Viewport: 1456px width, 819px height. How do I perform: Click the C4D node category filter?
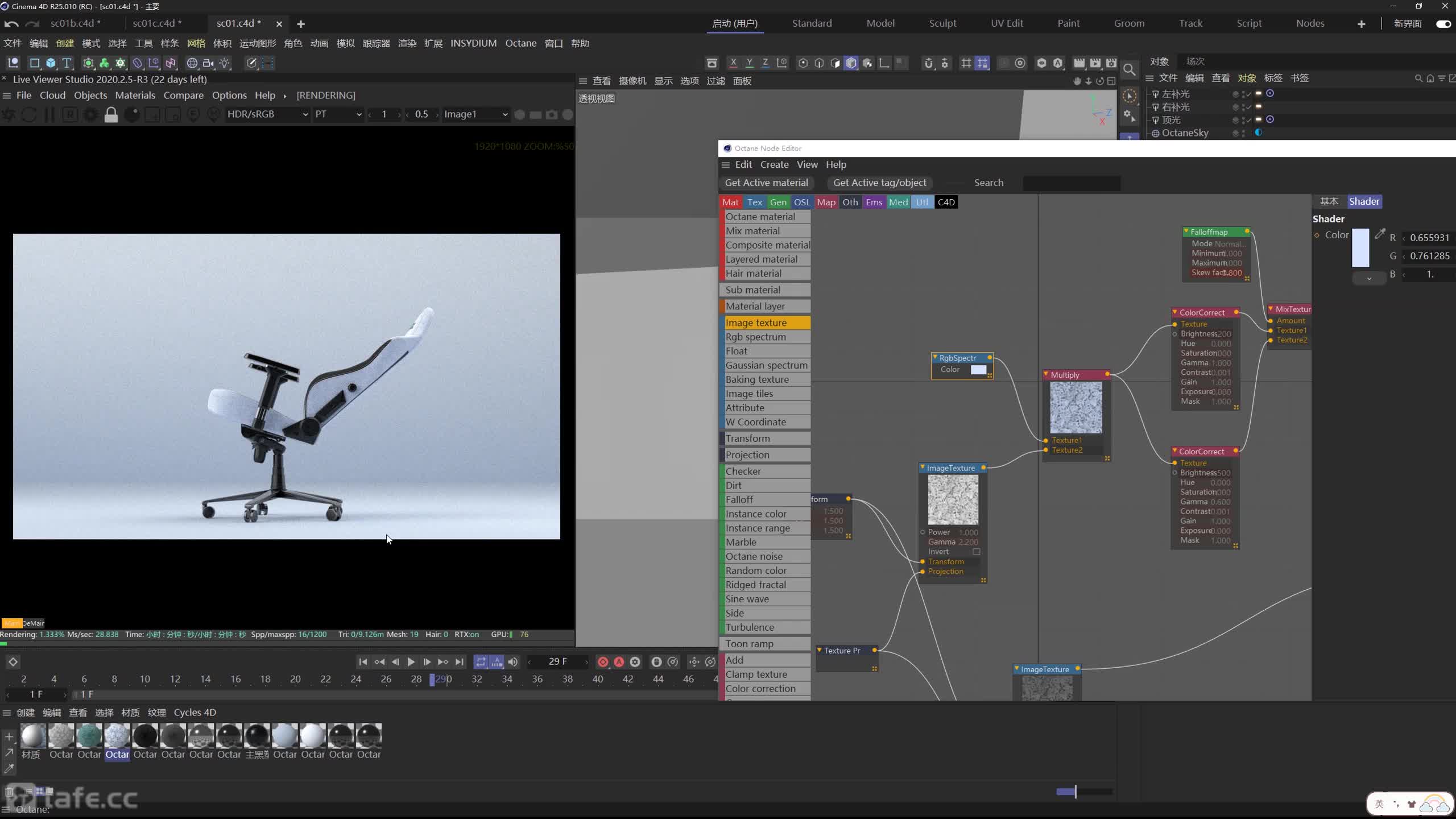click(x=946, y=202)
